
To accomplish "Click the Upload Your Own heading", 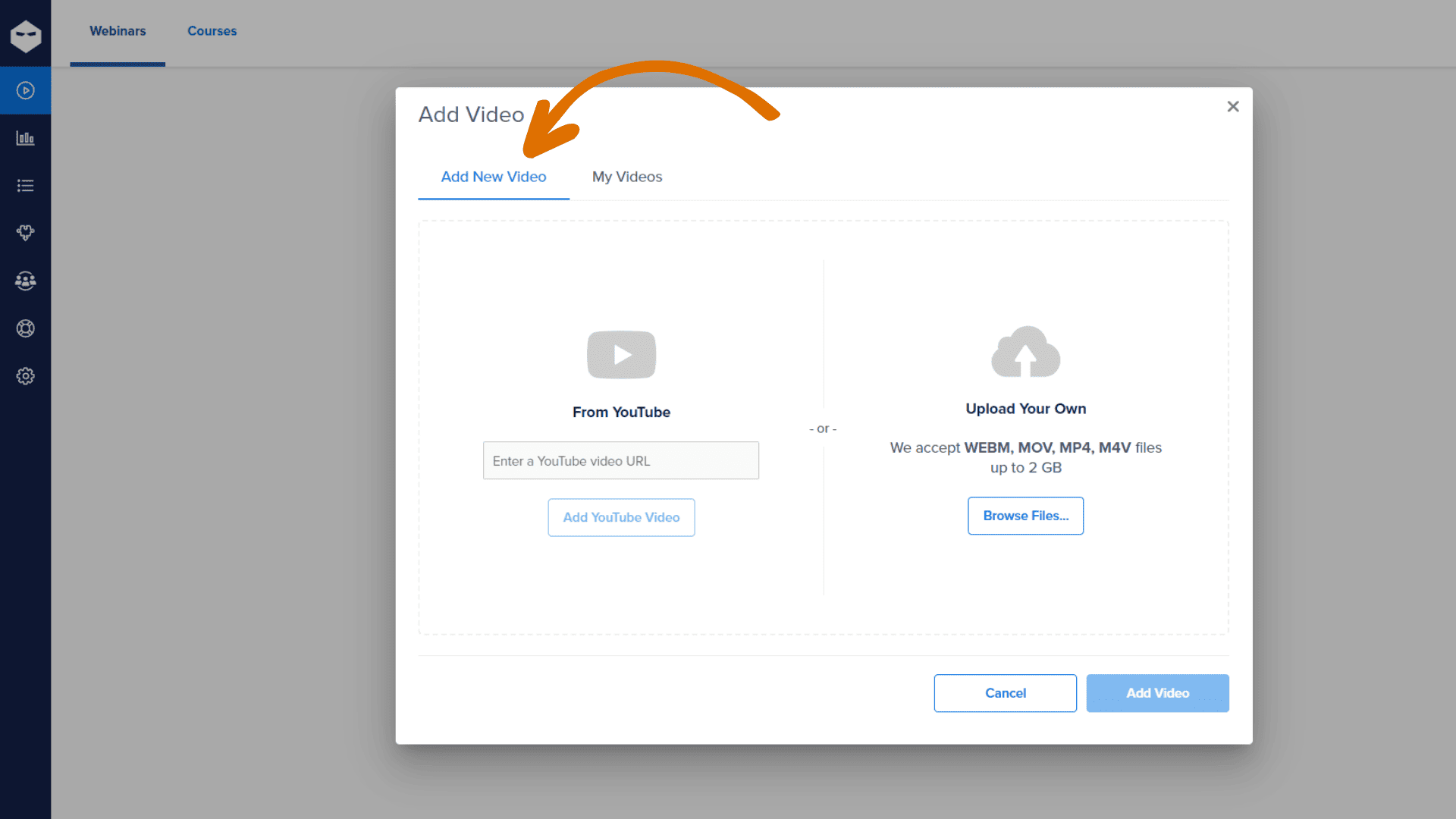I will (x=1025, y=409).
